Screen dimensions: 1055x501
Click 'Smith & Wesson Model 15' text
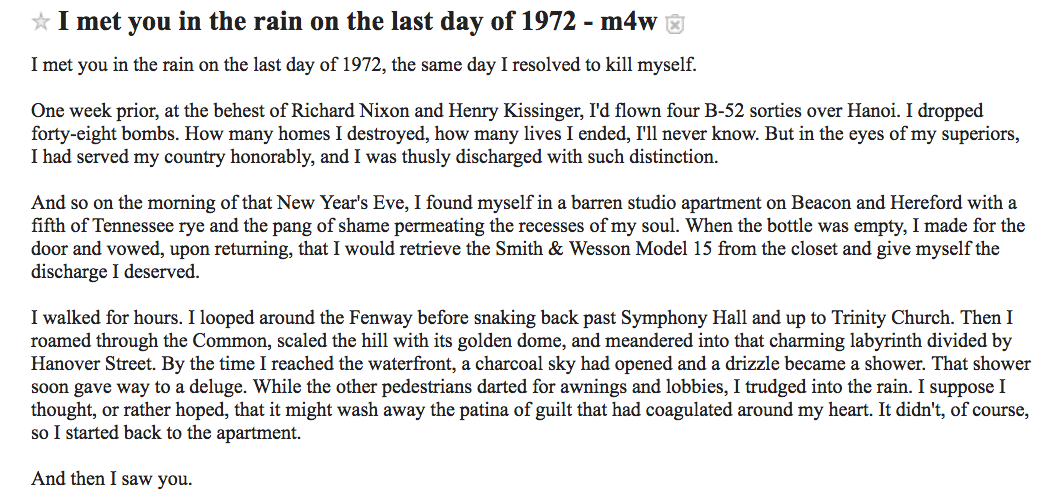pos(606,249)
